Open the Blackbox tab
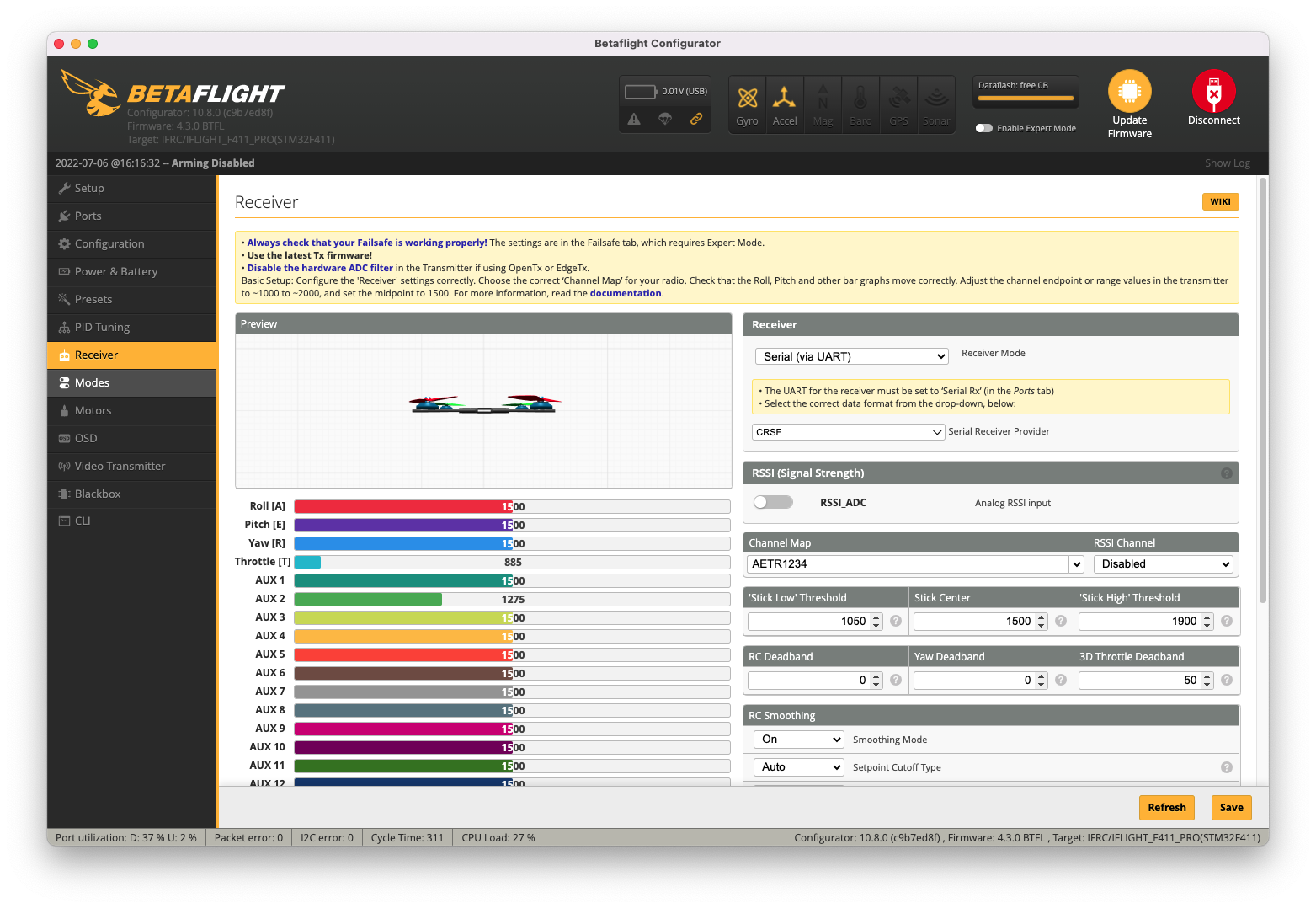The width and height of the screenshot is (1316, 908). (131, 494)
